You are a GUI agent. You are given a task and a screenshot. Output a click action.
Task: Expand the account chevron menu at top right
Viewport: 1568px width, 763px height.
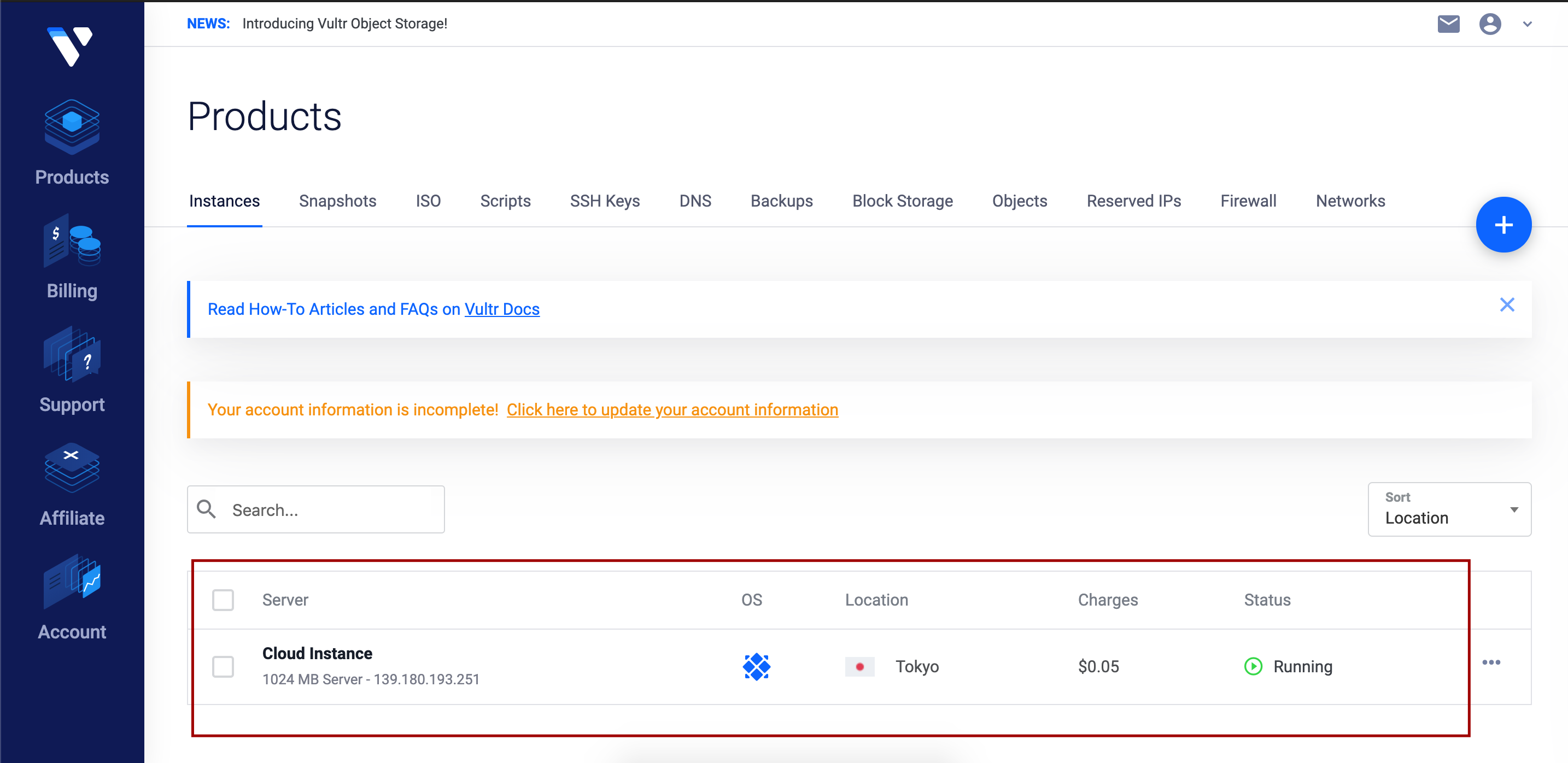[x=1527, y=25]
